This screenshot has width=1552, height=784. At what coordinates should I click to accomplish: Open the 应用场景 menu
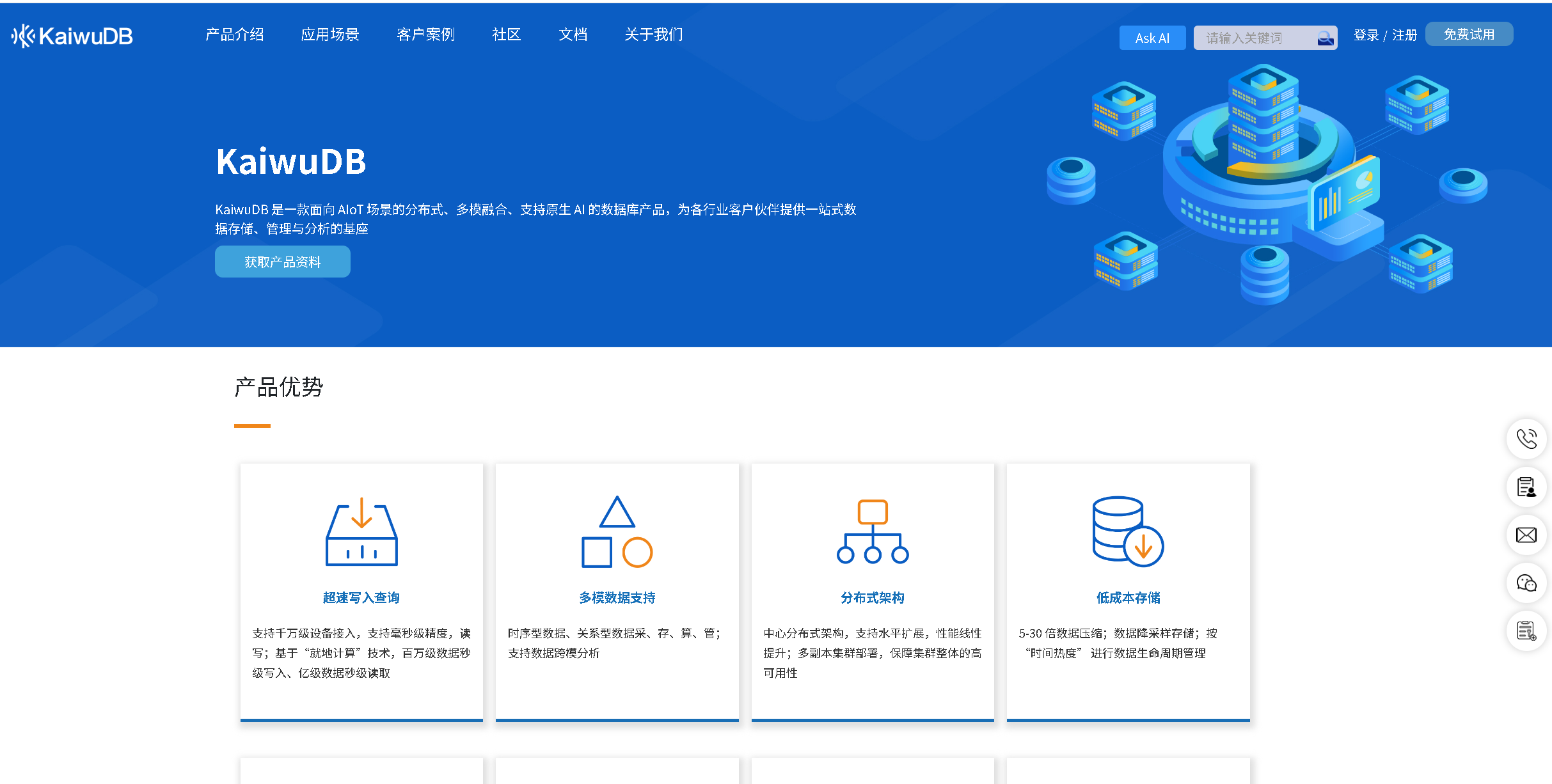tap(330, 35)
